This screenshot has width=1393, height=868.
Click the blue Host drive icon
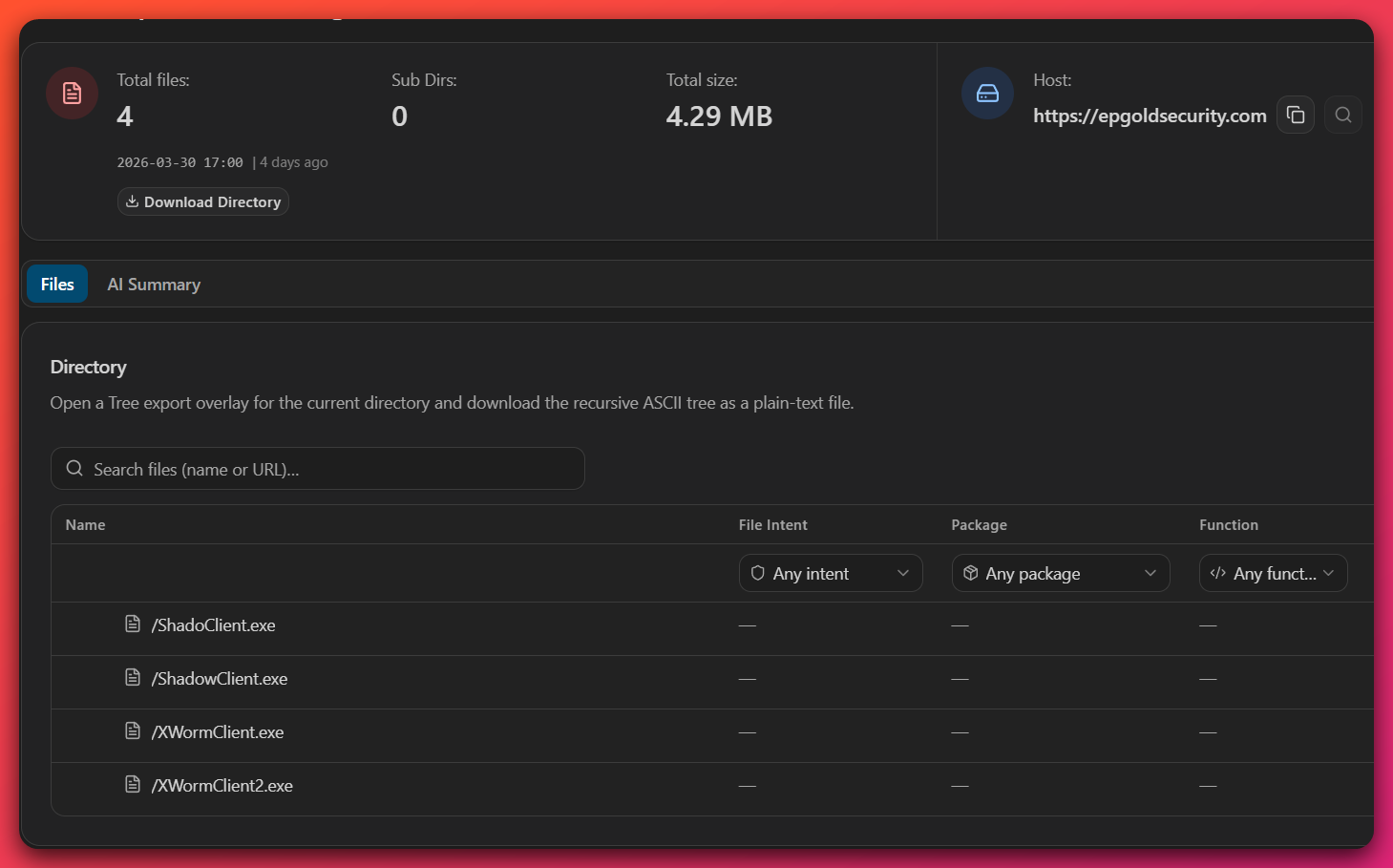[987, 94]
